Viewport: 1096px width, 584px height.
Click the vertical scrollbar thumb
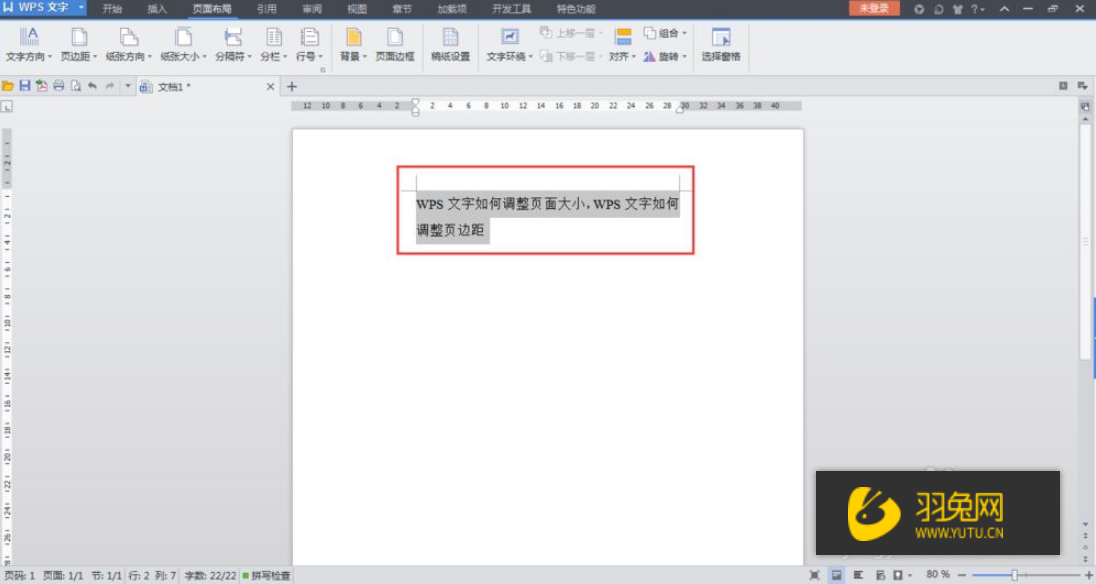coord(1086,242)
